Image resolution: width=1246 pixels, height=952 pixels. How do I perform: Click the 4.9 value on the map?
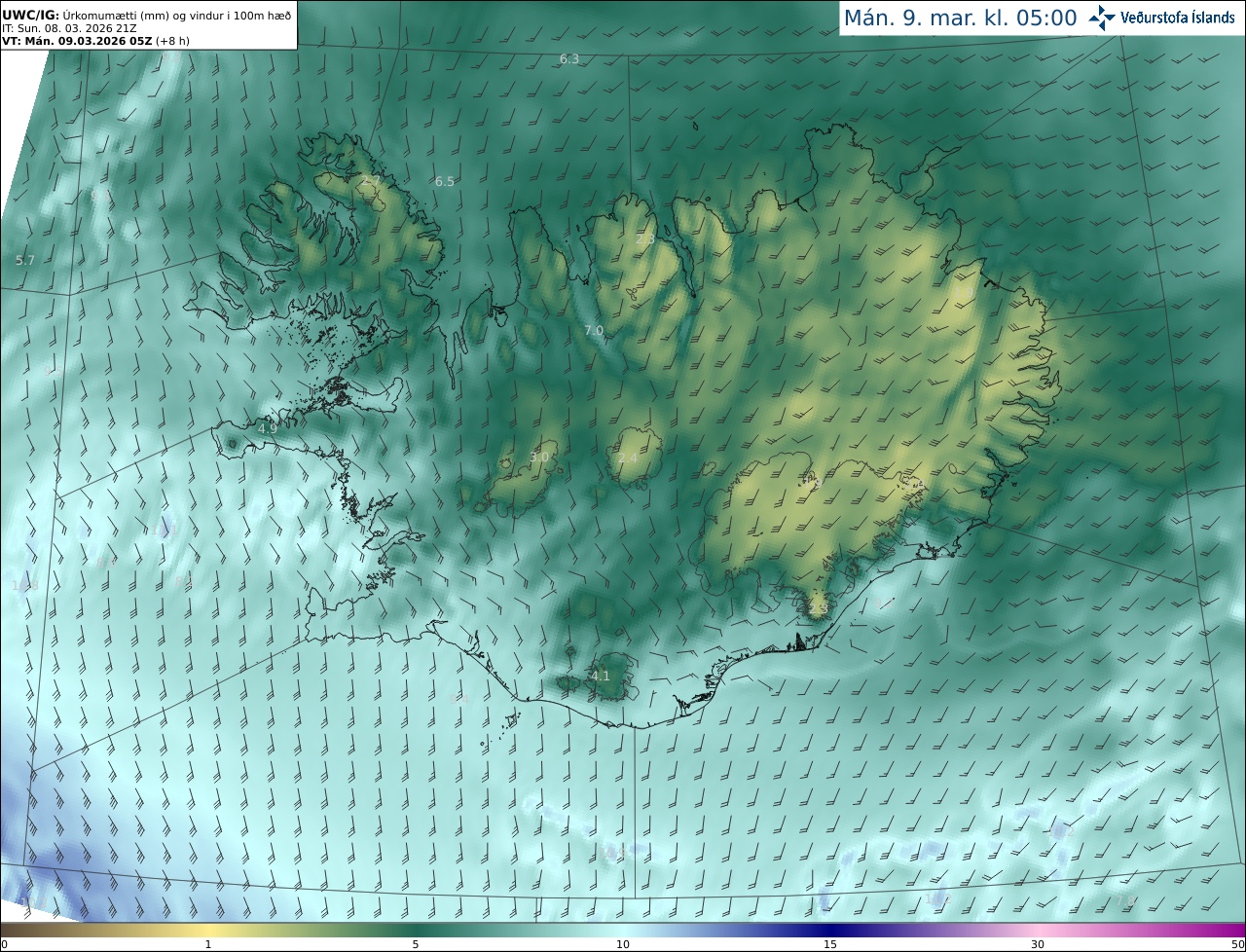(268, 428)
